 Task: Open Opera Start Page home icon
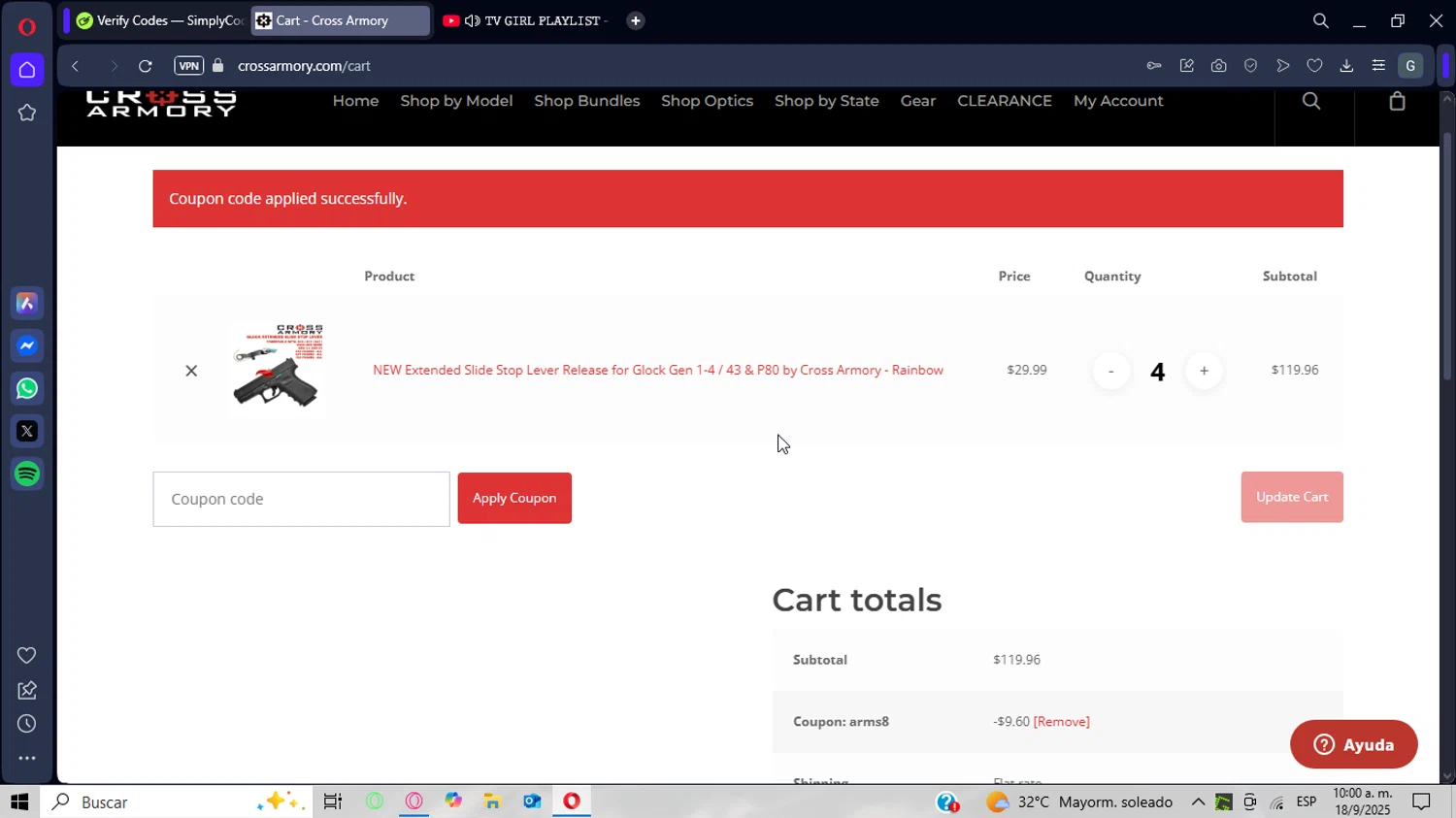tap(27, 70)
